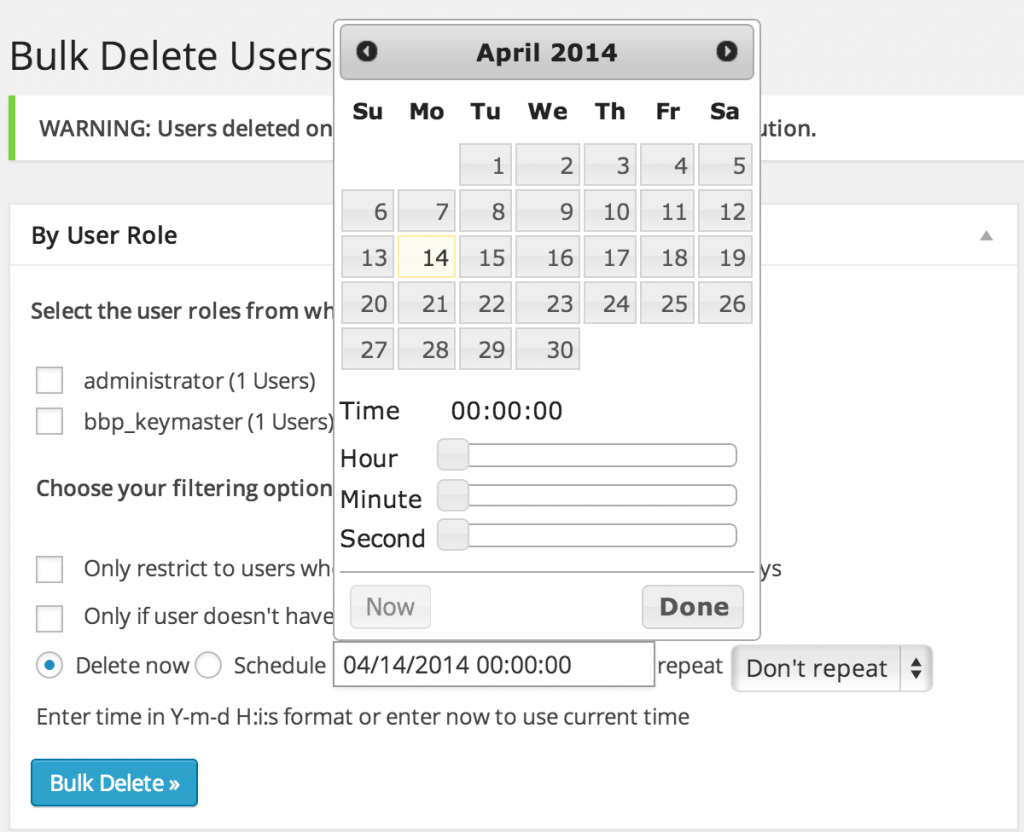Click the right arrow next to April 2014
1024x832 pixels.
coord(727,52)
